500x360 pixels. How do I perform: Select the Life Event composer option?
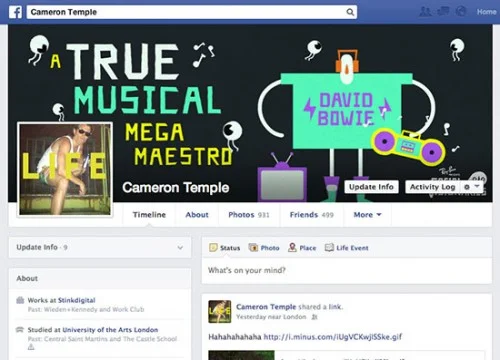(x=347, y=248)
